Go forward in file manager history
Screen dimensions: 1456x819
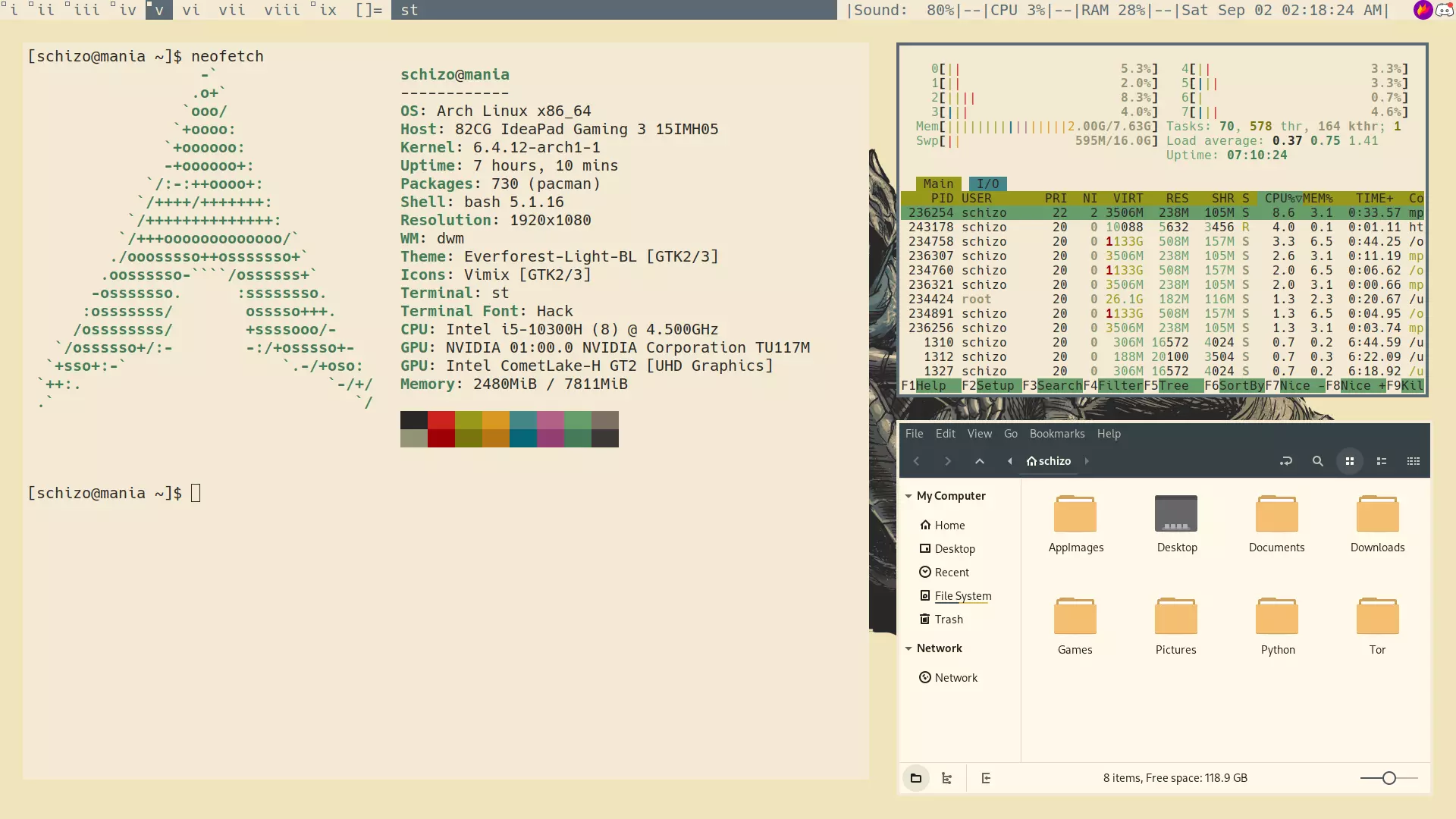pos(947,461)
